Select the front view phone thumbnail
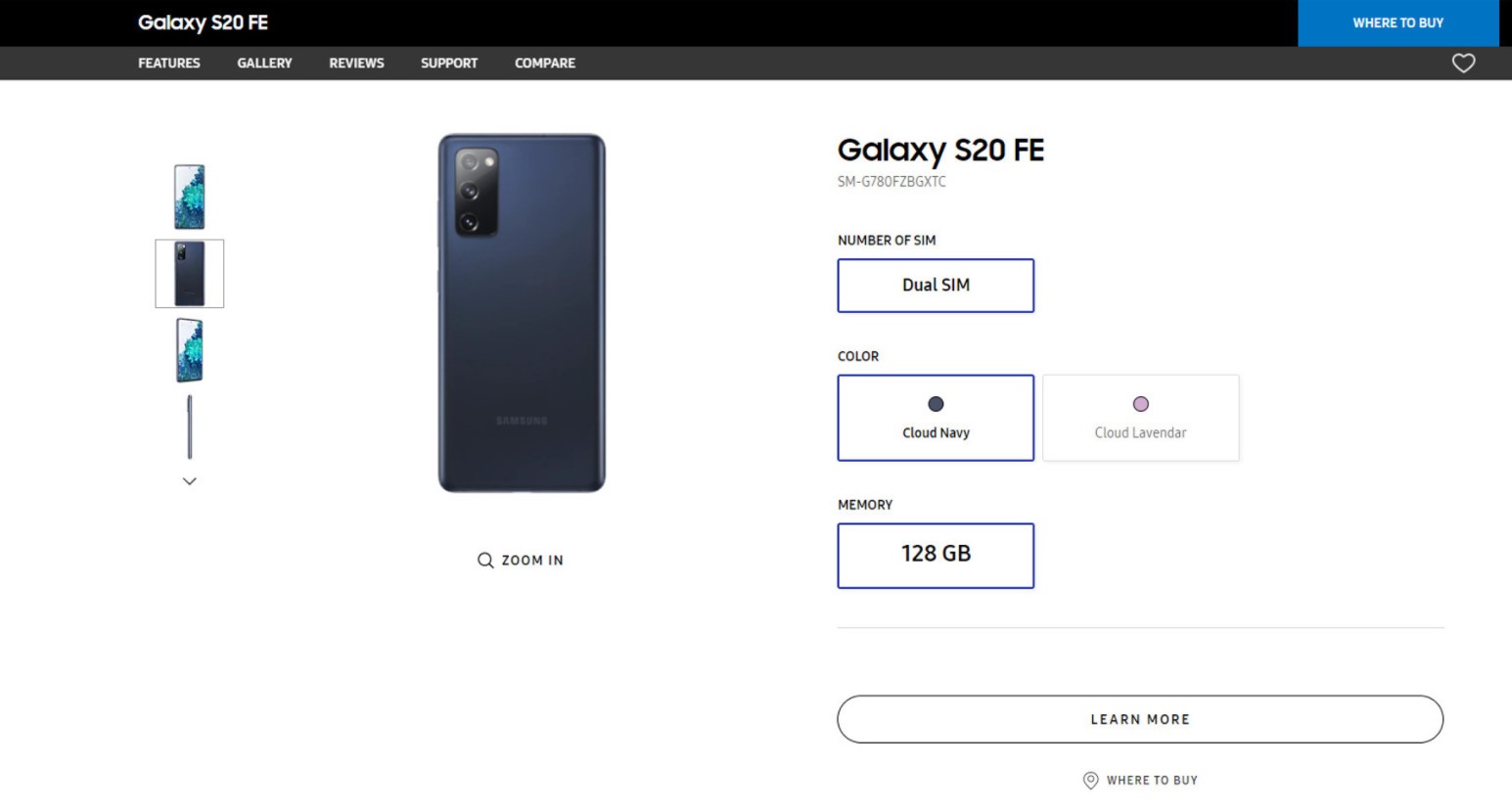1512x809 pixels. (x=190, y=197)
